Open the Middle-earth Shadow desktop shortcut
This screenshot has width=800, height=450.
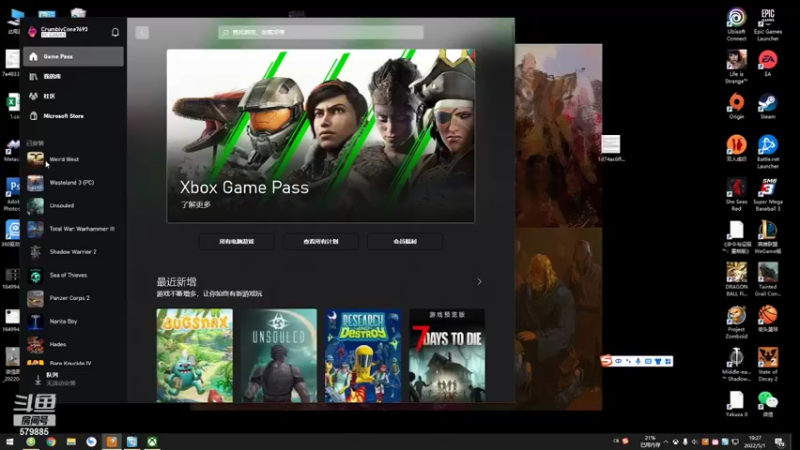coord(736,365)
